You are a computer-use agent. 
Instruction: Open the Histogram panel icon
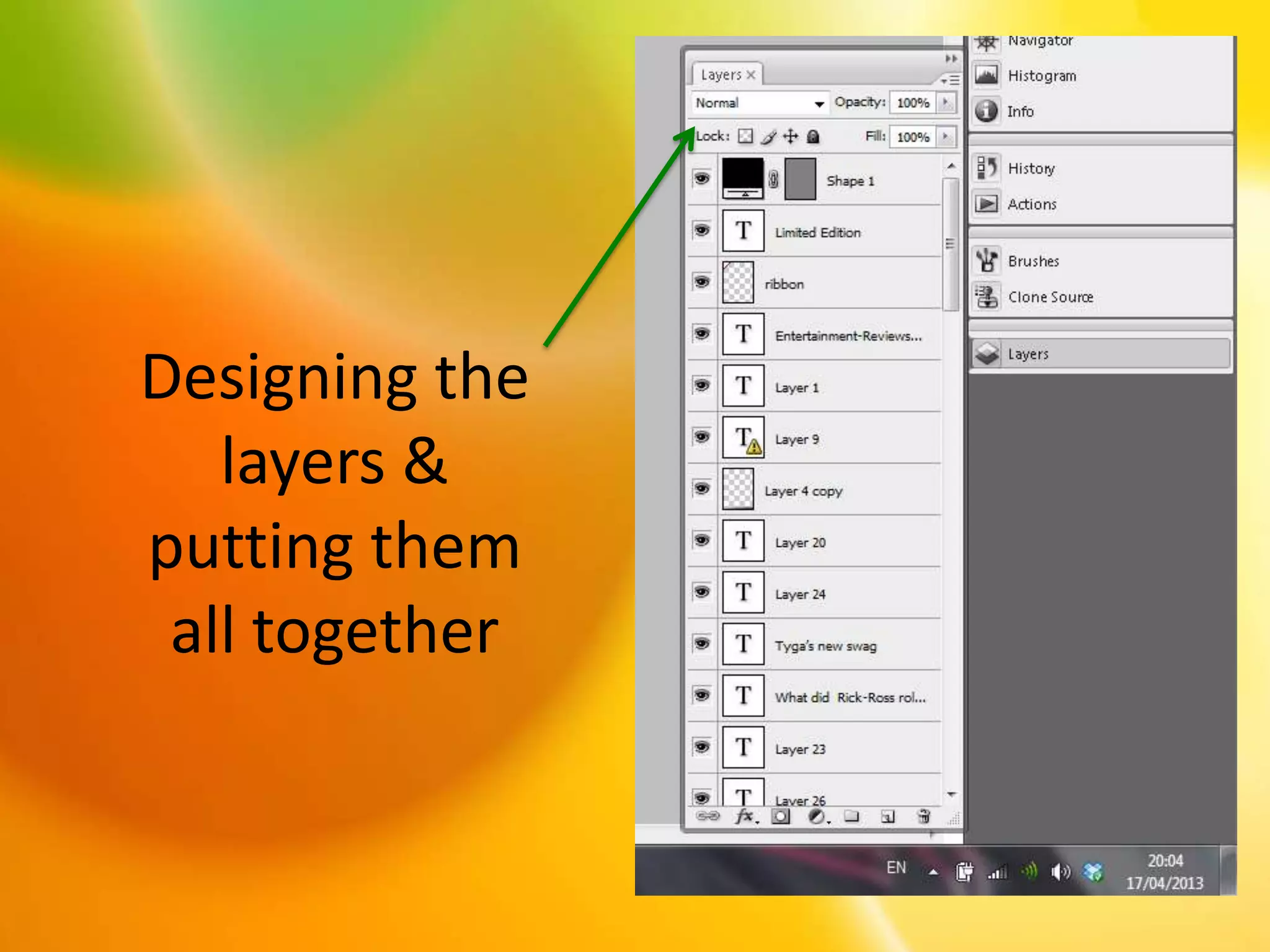[986, 76]
